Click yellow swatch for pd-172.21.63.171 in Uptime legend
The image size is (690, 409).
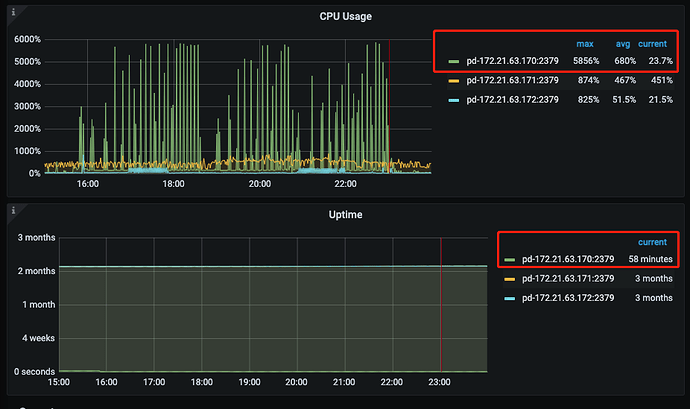point(510,279)
